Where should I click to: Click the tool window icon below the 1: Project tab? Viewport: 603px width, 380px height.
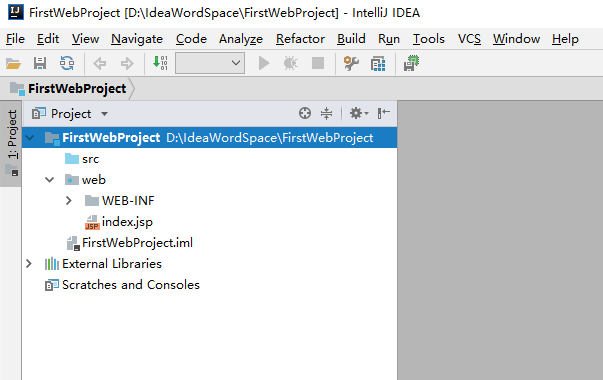point(12,171)
